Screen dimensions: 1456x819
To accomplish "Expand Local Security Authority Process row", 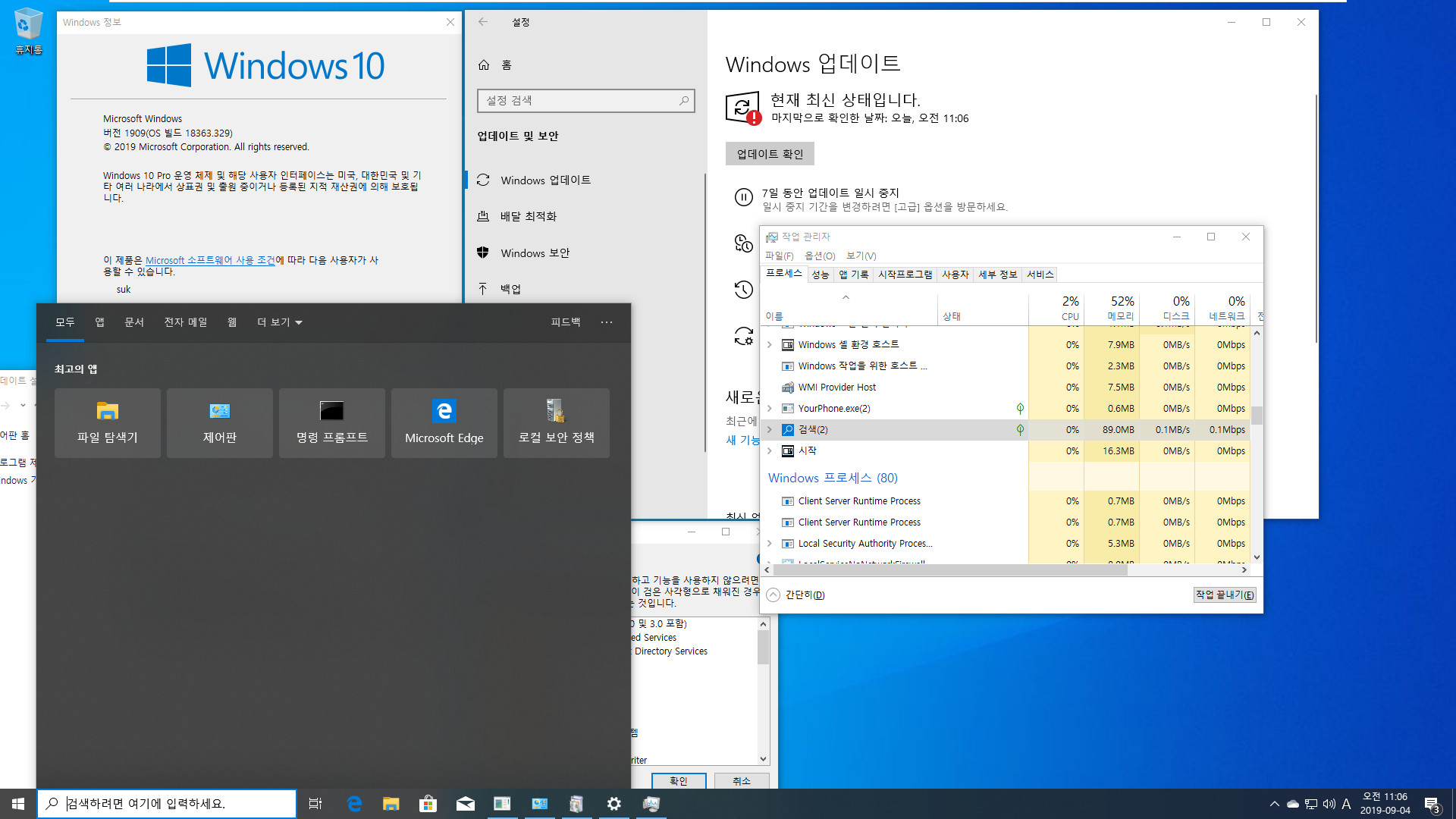I will pos(770,544).
